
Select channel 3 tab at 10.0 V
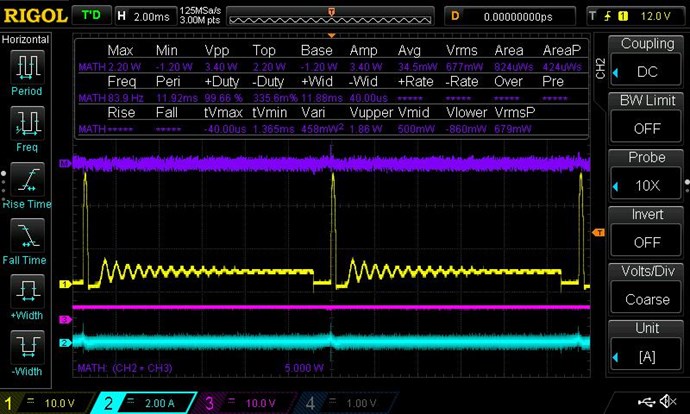tap(245, 403)
